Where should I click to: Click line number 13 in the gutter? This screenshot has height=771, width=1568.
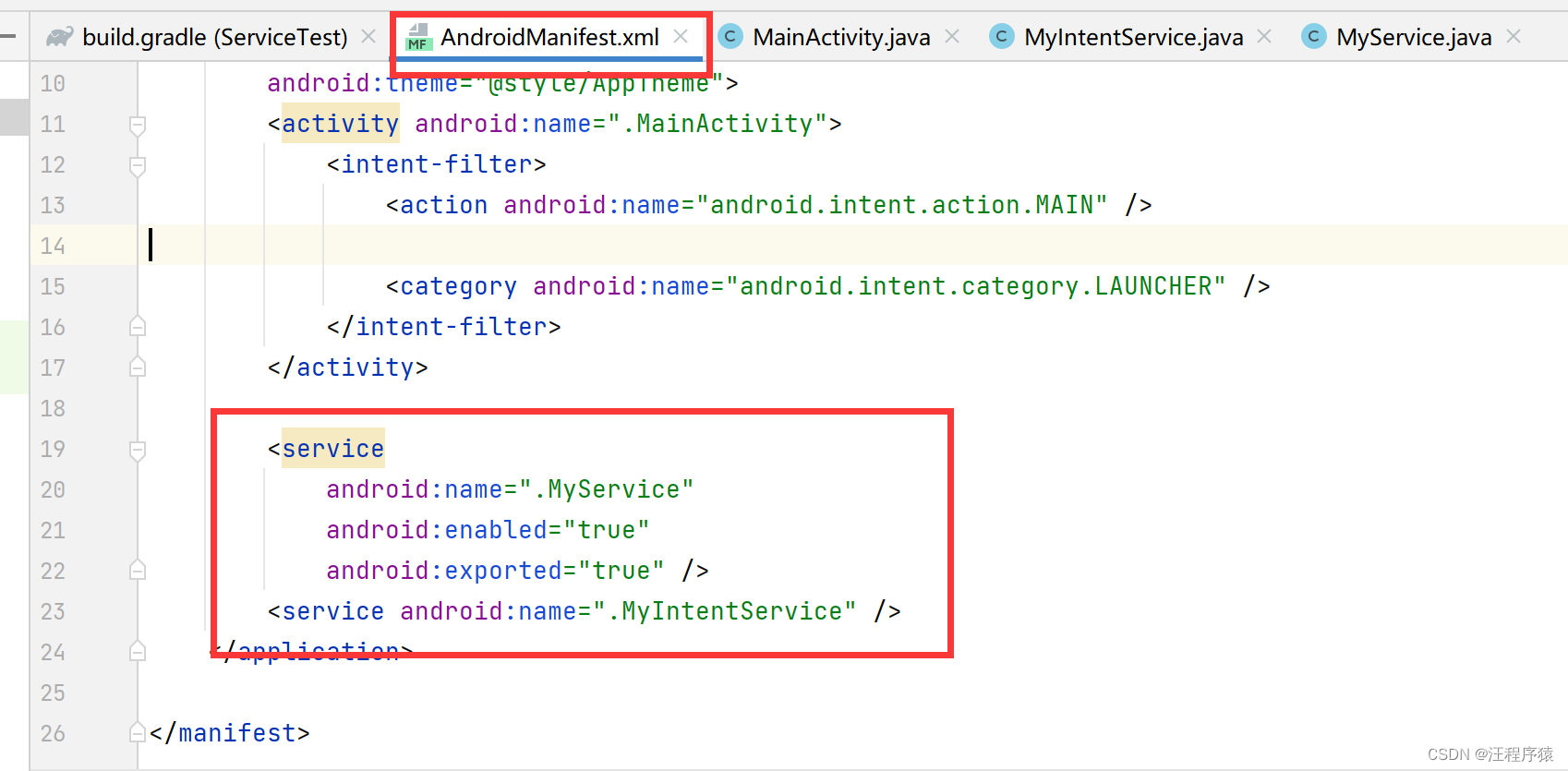53,205
